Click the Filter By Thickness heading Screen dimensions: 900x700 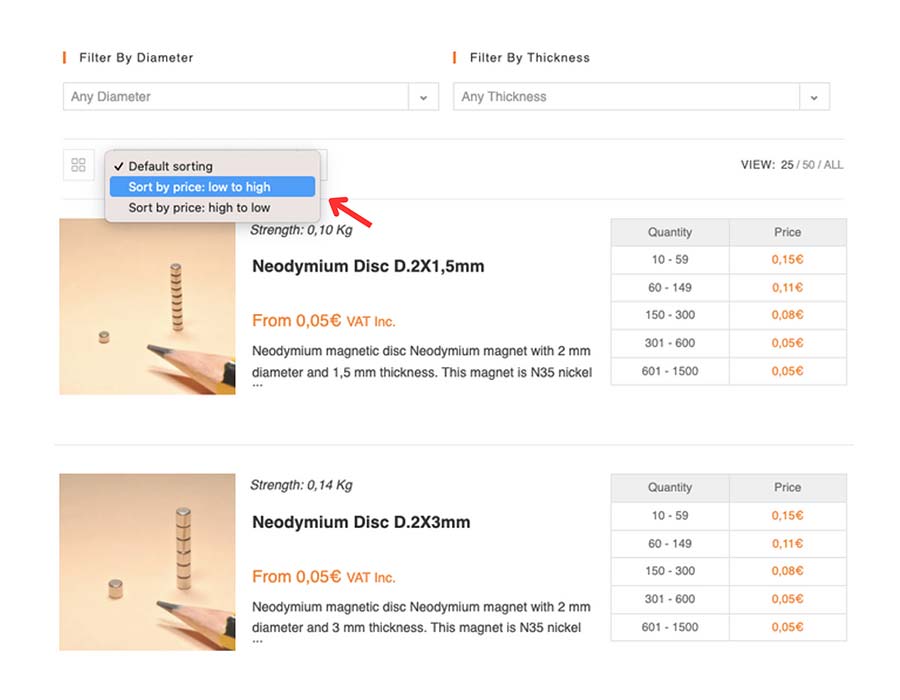pyautogui.click(x=530, y=57)
